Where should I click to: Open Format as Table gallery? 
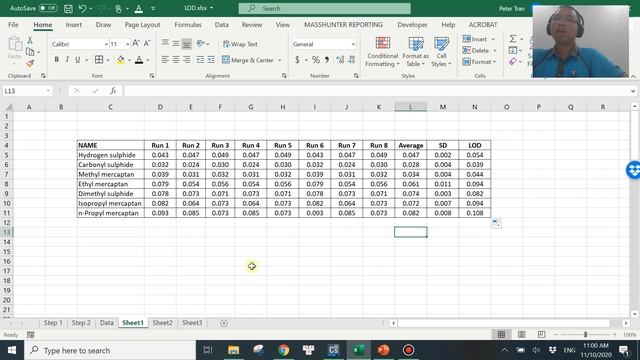pos(416,52)
